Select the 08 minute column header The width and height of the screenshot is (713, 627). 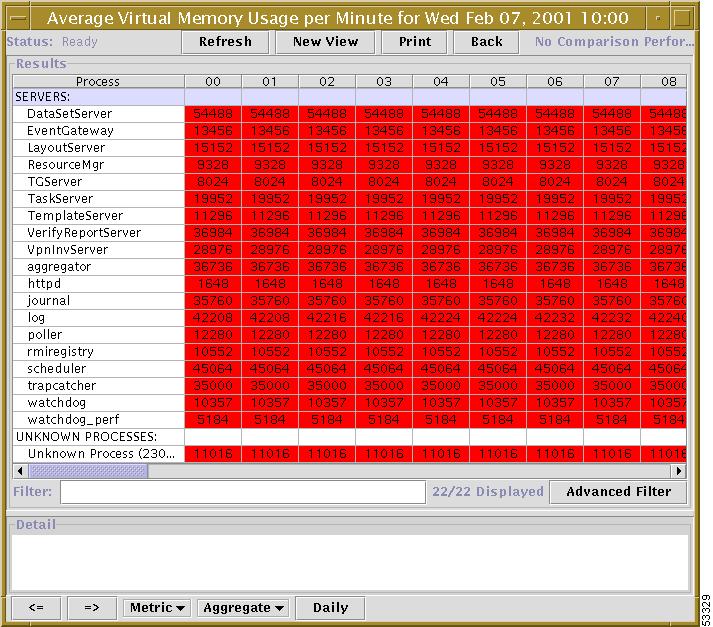click(x=663, y=81)
